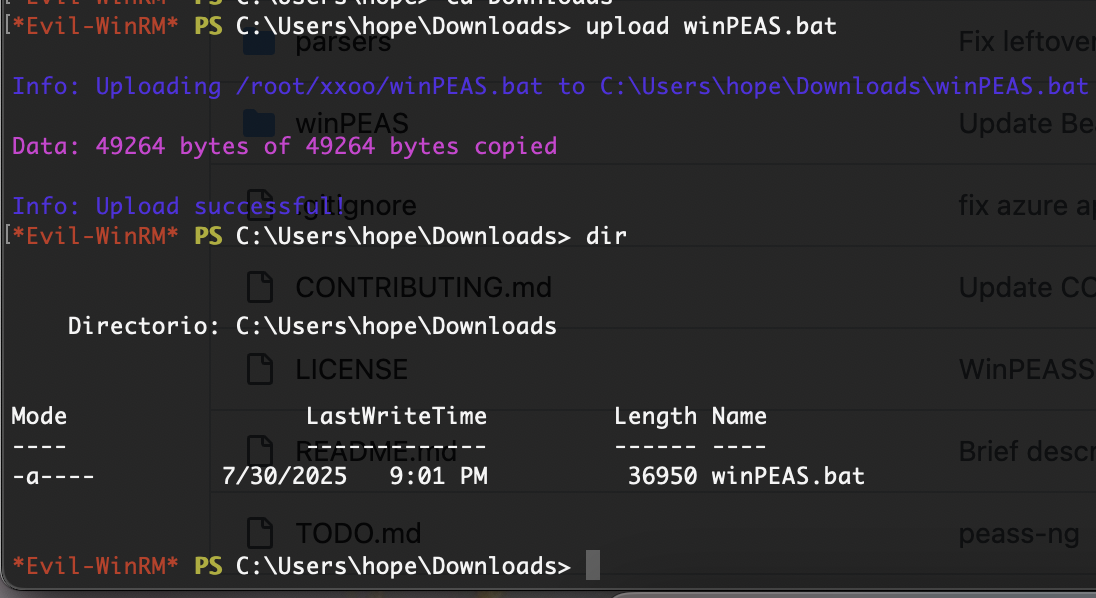Image resolution: width=1096 pixels, height=598 pixels.
Task: Click the 'Info: Uploading /root/xxoo/winPEAS.bat' line
Action: [550, 86]
